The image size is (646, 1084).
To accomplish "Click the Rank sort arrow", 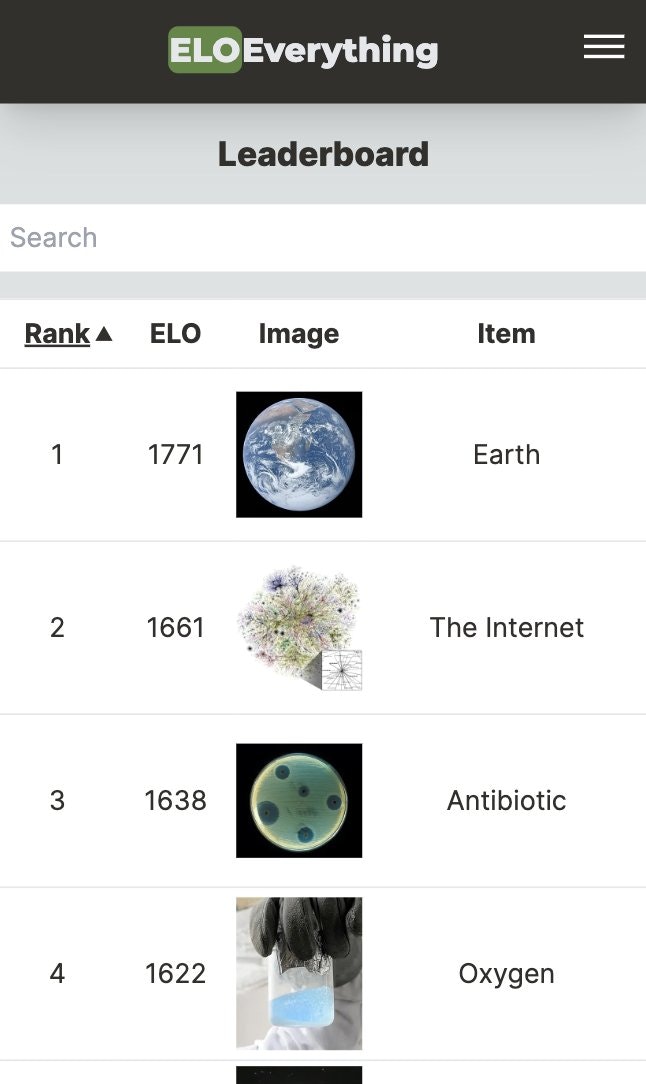I will coord(104,334).
